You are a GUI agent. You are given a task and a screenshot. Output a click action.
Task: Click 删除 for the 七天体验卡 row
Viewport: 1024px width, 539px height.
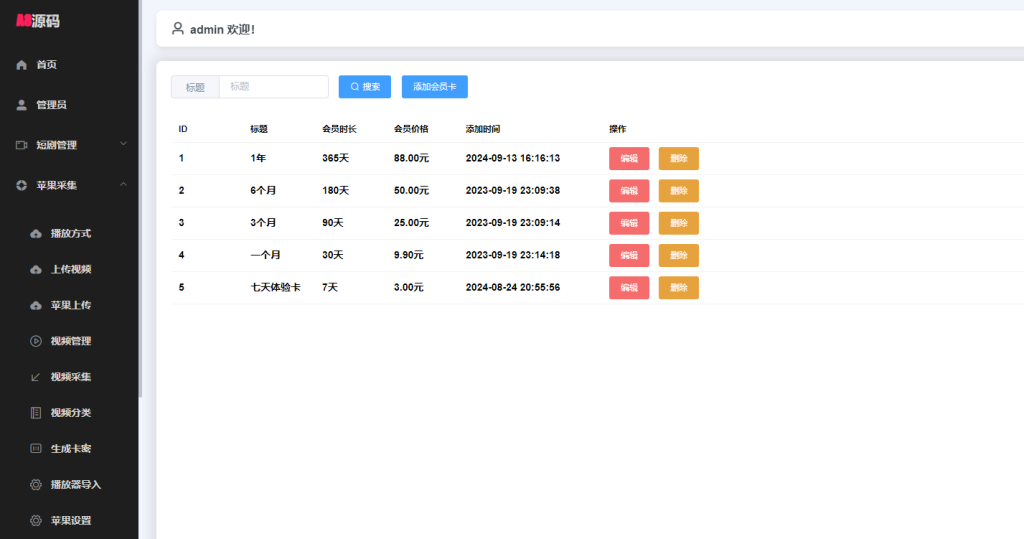(678, 288)
